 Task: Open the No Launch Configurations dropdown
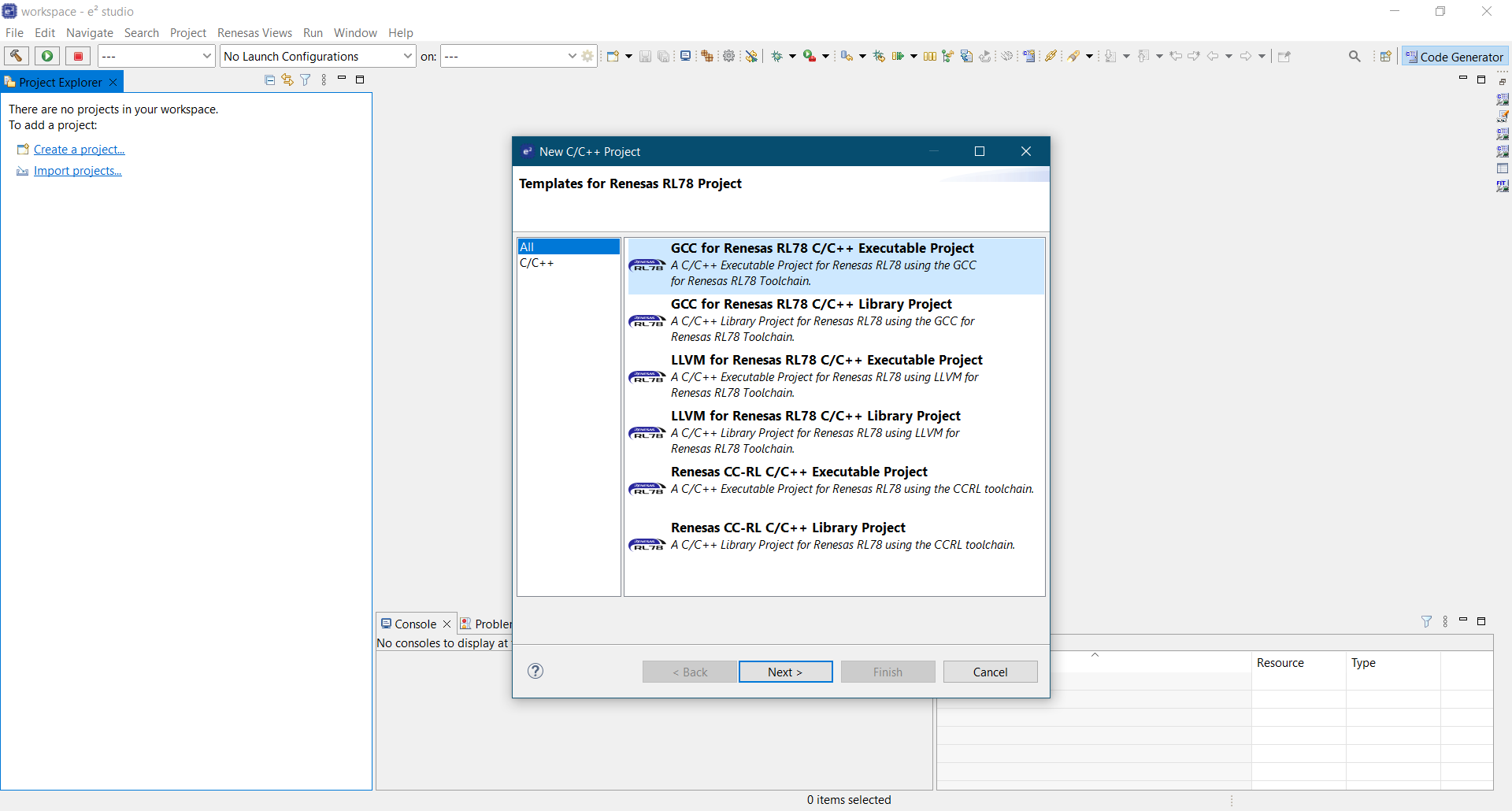tap(317, 56)
